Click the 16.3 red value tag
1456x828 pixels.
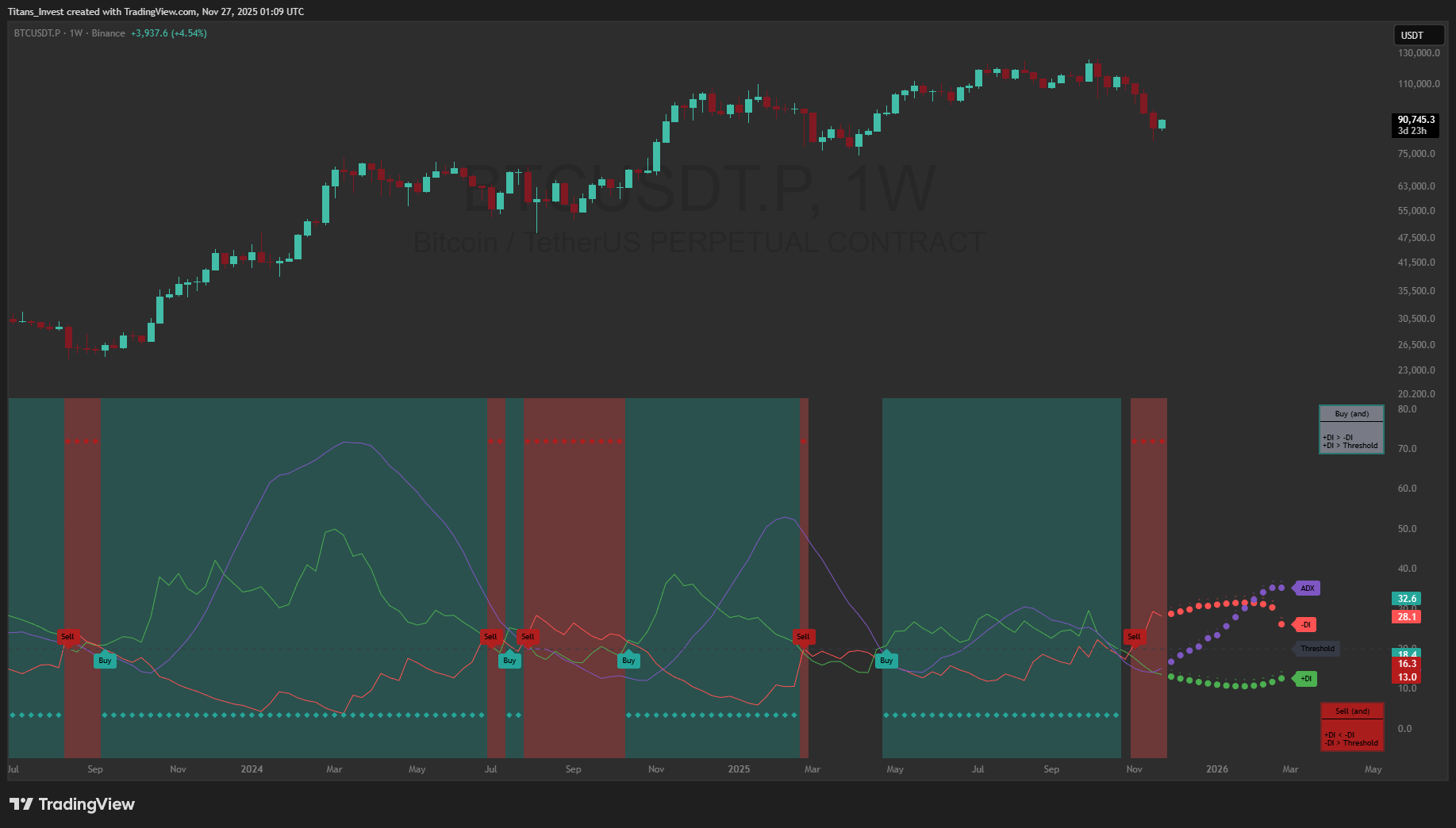click(x=1407, y=664)
